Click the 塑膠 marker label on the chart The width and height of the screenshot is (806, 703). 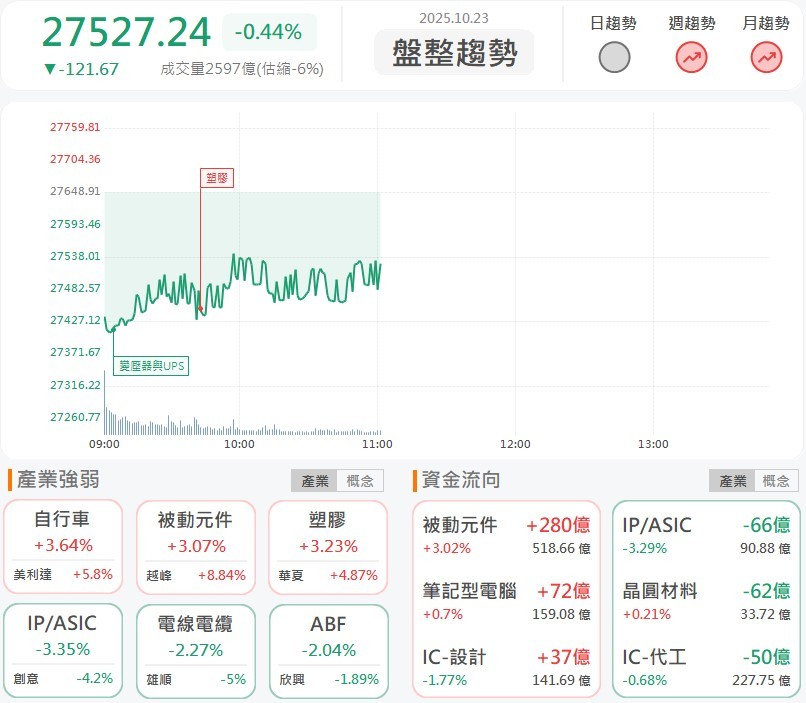(217, 178)
